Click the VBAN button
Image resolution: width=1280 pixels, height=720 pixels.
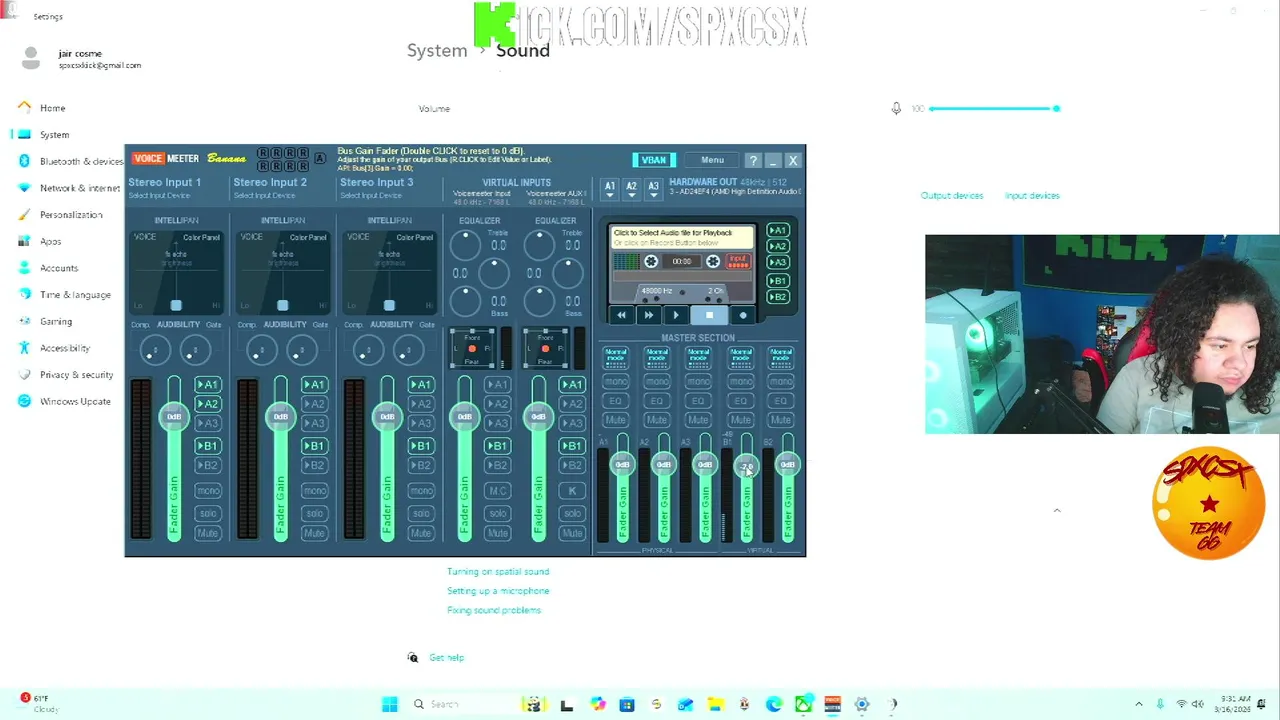653,160
